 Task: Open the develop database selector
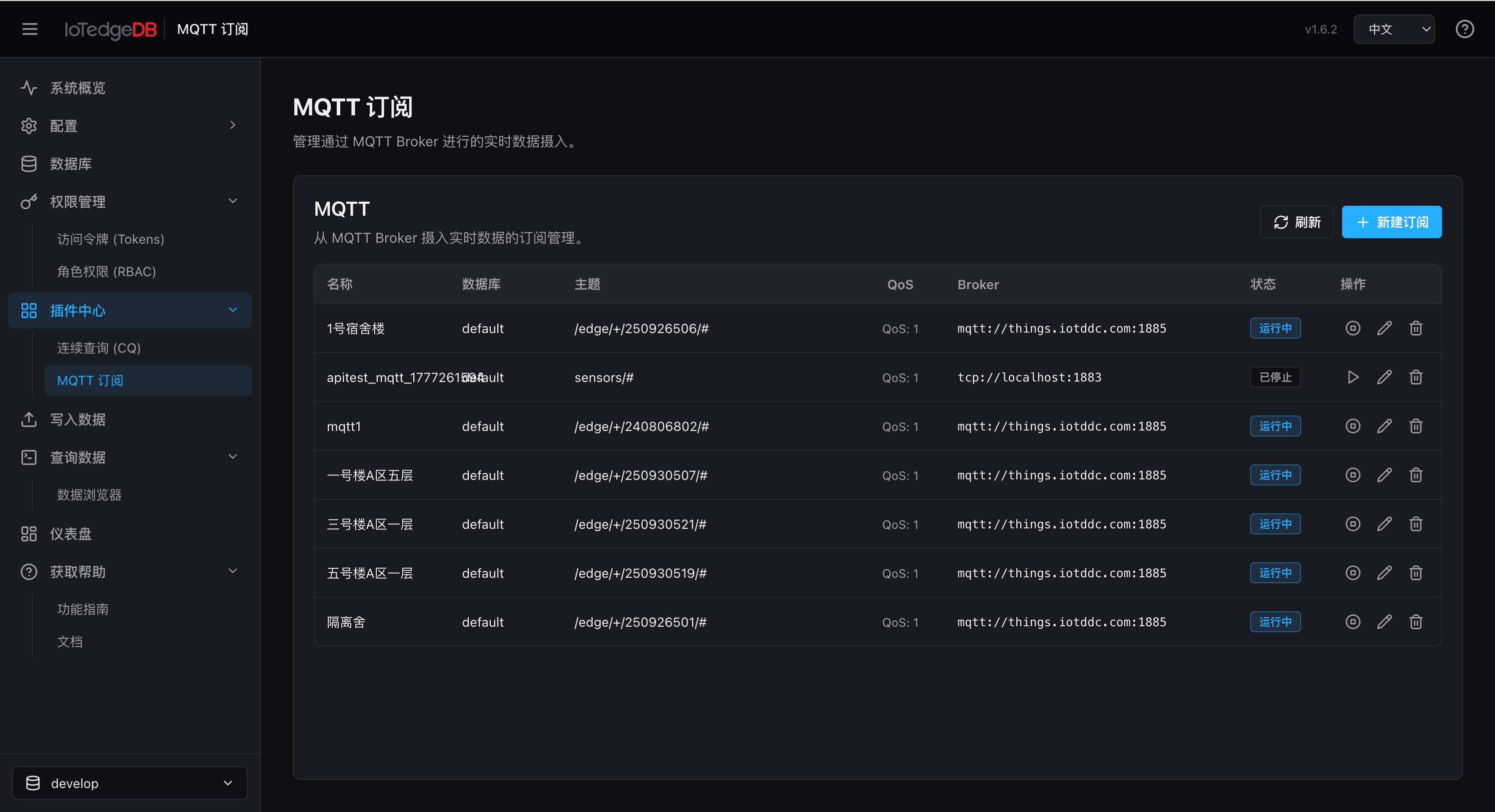[x=129, y=783]
